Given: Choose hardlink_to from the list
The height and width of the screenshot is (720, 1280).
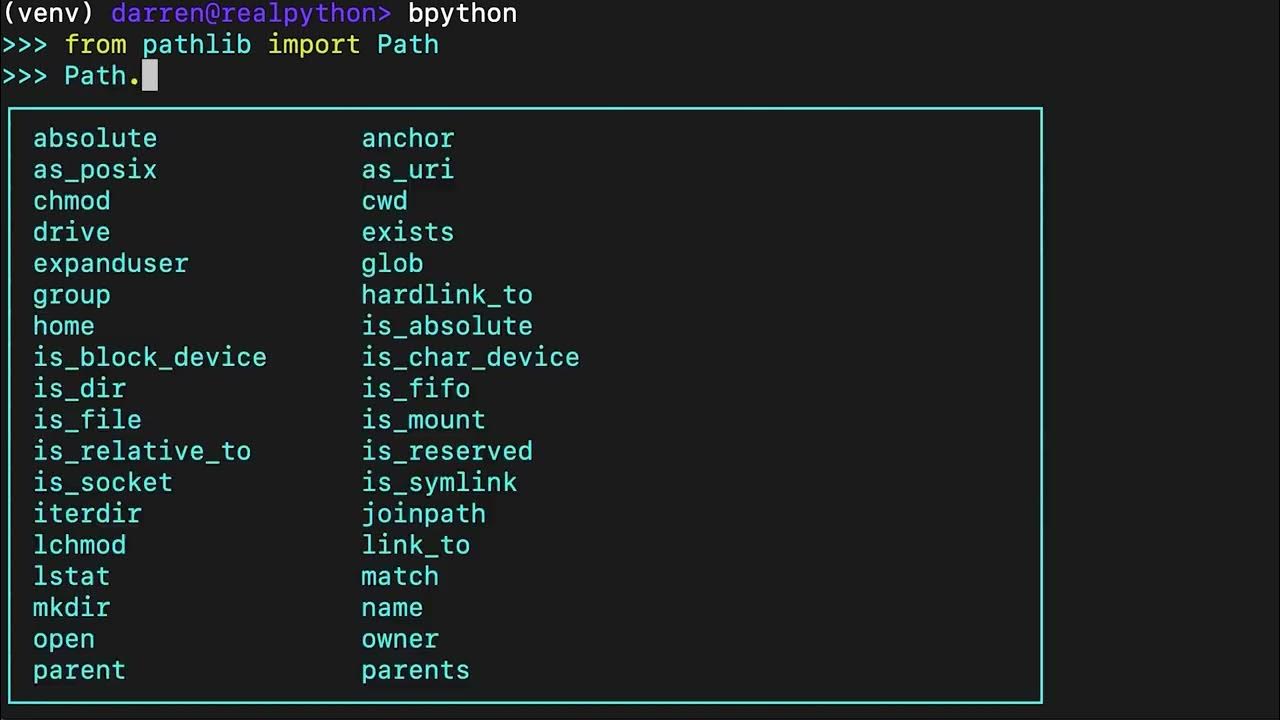Looking at the screenshot, I should pos(447,295).
